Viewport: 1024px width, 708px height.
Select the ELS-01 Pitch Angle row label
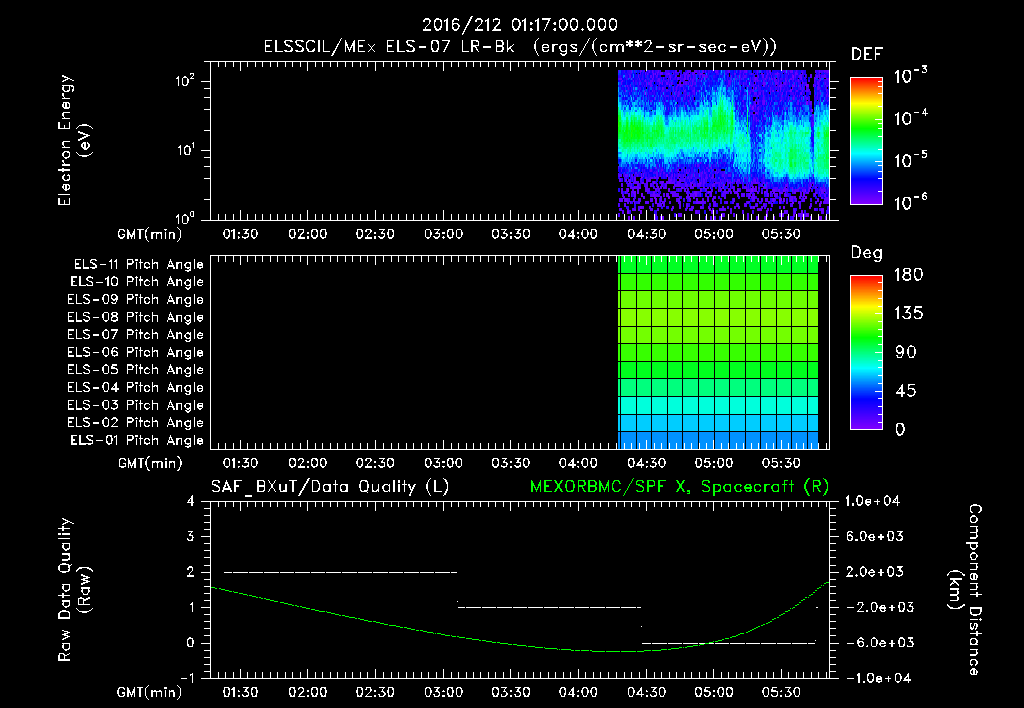click(x=137, y=440)
